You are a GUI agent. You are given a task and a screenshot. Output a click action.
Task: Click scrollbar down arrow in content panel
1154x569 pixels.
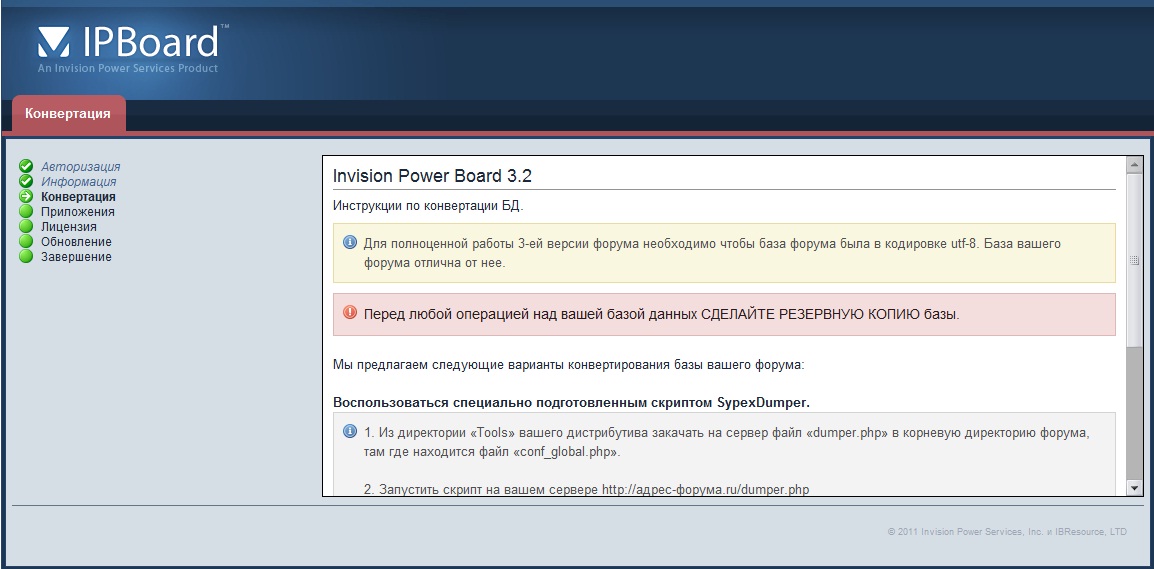click(x=1134, y=487)
